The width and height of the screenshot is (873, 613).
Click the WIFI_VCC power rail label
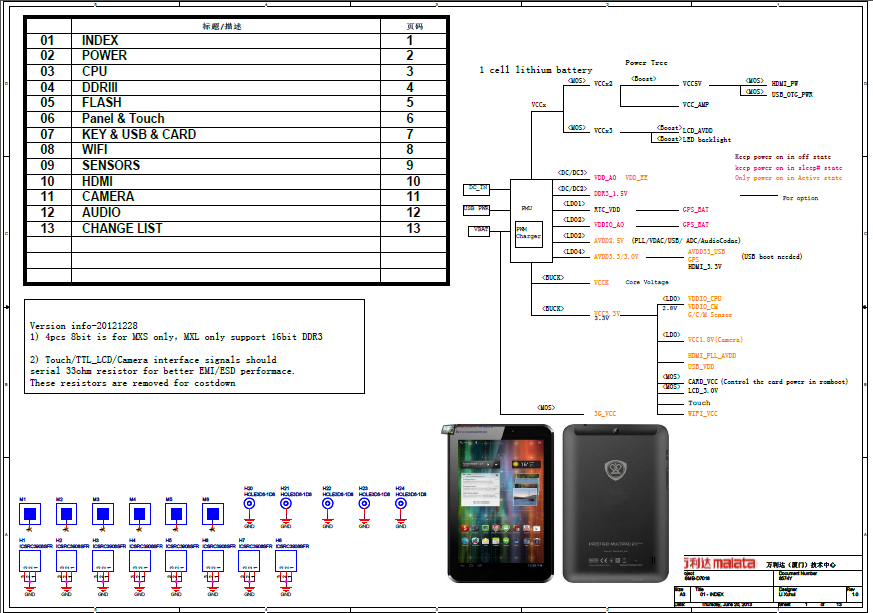coord(704,412)
